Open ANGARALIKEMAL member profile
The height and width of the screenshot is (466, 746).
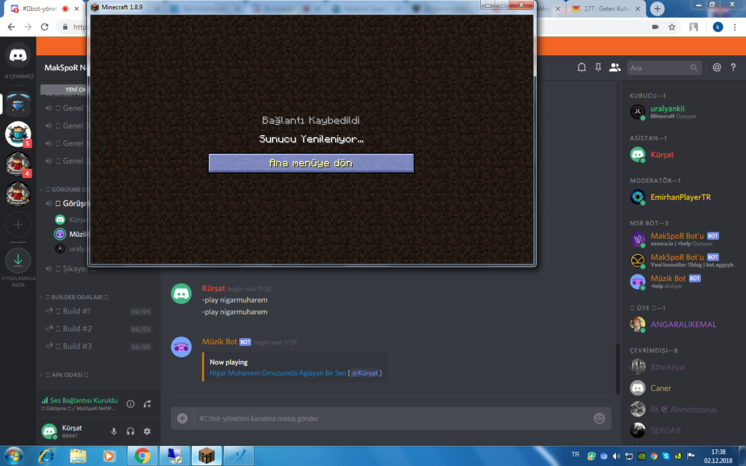pos(683,324)
